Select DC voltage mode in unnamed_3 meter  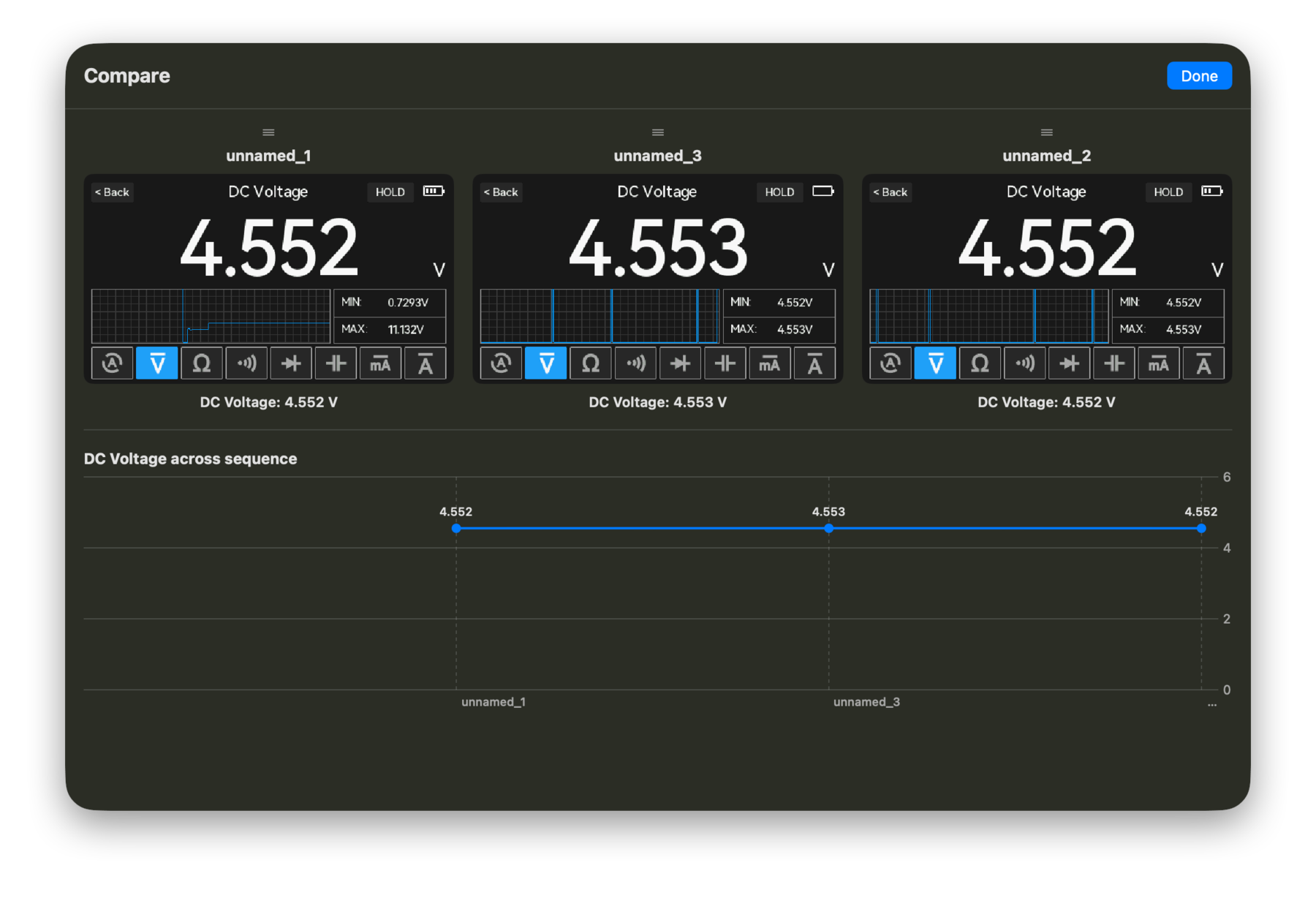point(545,363)
